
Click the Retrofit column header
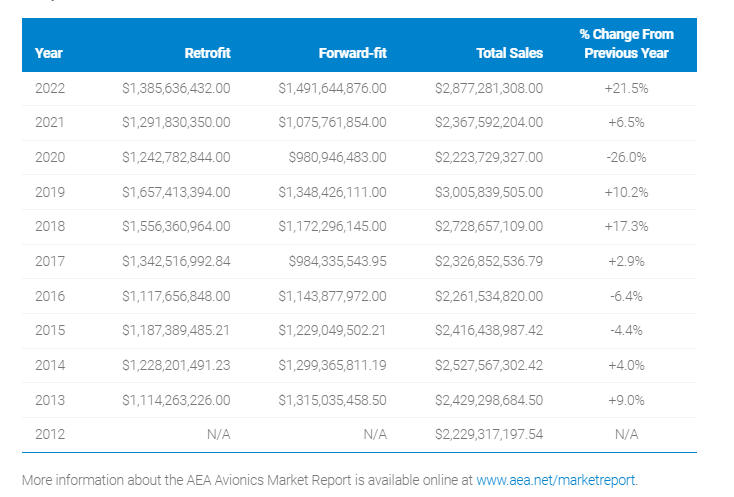point(207,53)
